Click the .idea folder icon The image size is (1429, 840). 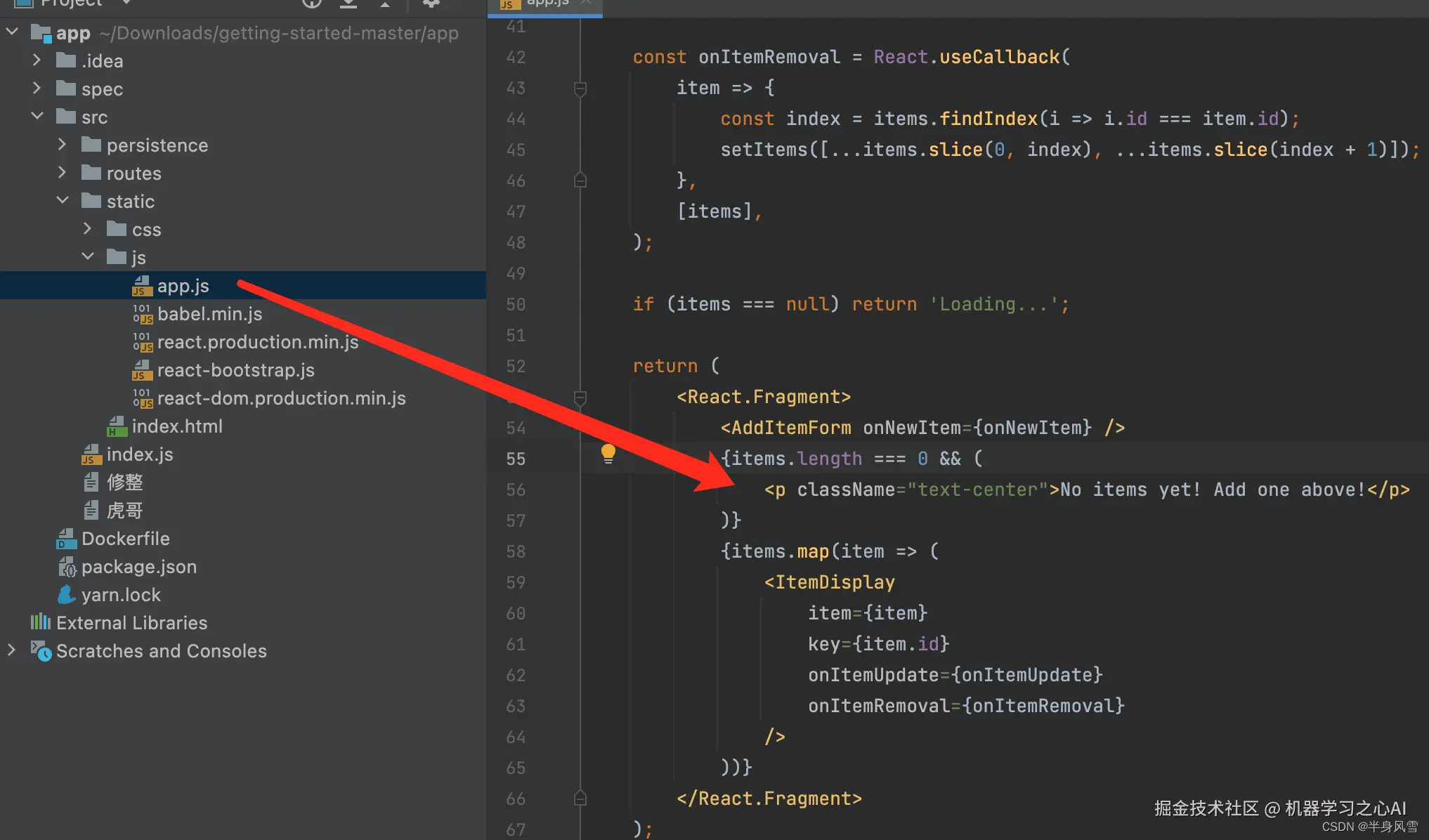pos(66,60)
